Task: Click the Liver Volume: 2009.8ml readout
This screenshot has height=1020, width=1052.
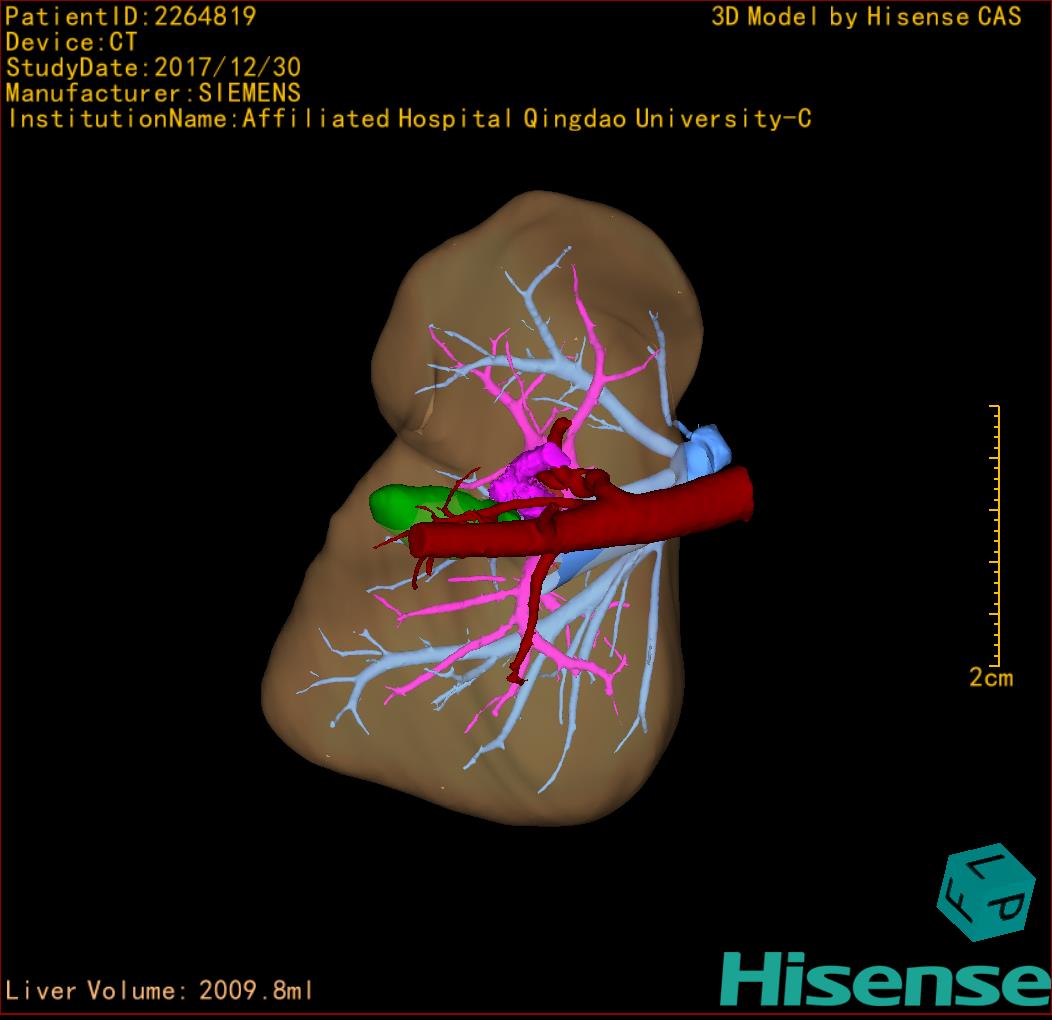Action: pos(160,991)
